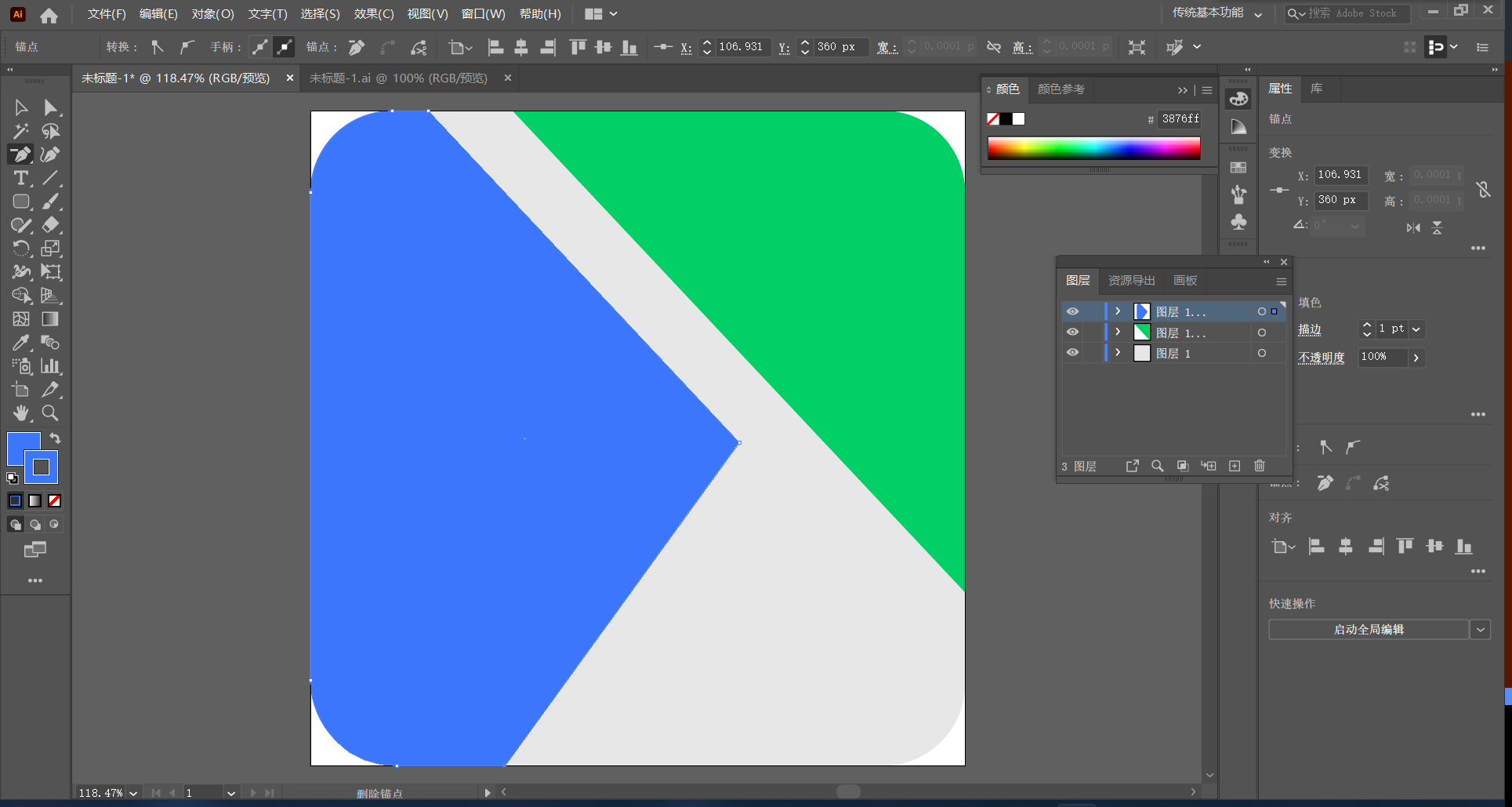Open the 画板 tab in layers panel
This screenshot has height=807, width=1512.
(x=1185, y=280)
